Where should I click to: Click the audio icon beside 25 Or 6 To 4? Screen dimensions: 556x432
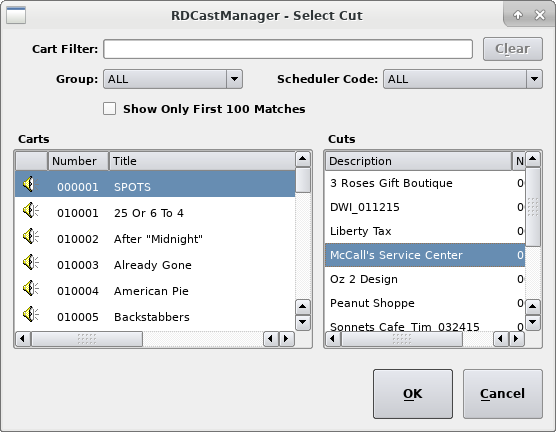(31, 210)
